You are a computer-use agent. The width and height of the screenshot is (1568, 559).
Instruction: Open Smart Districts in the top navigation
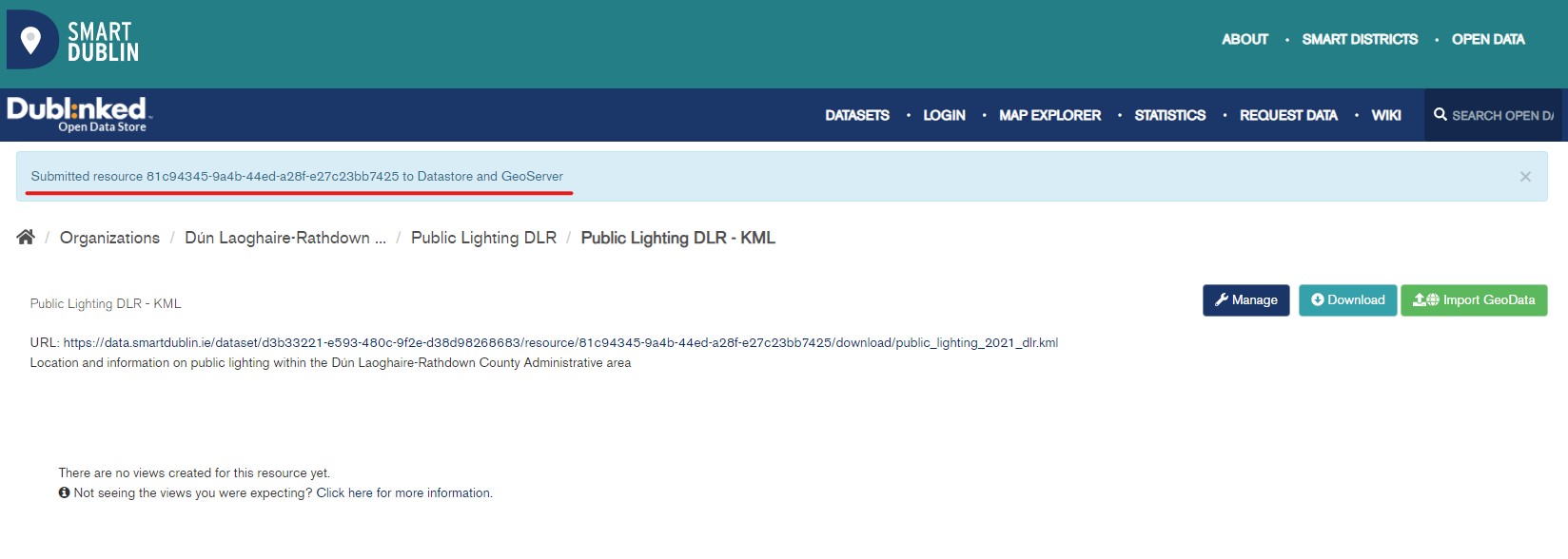pyautogui.click(x=1359, y=39)
